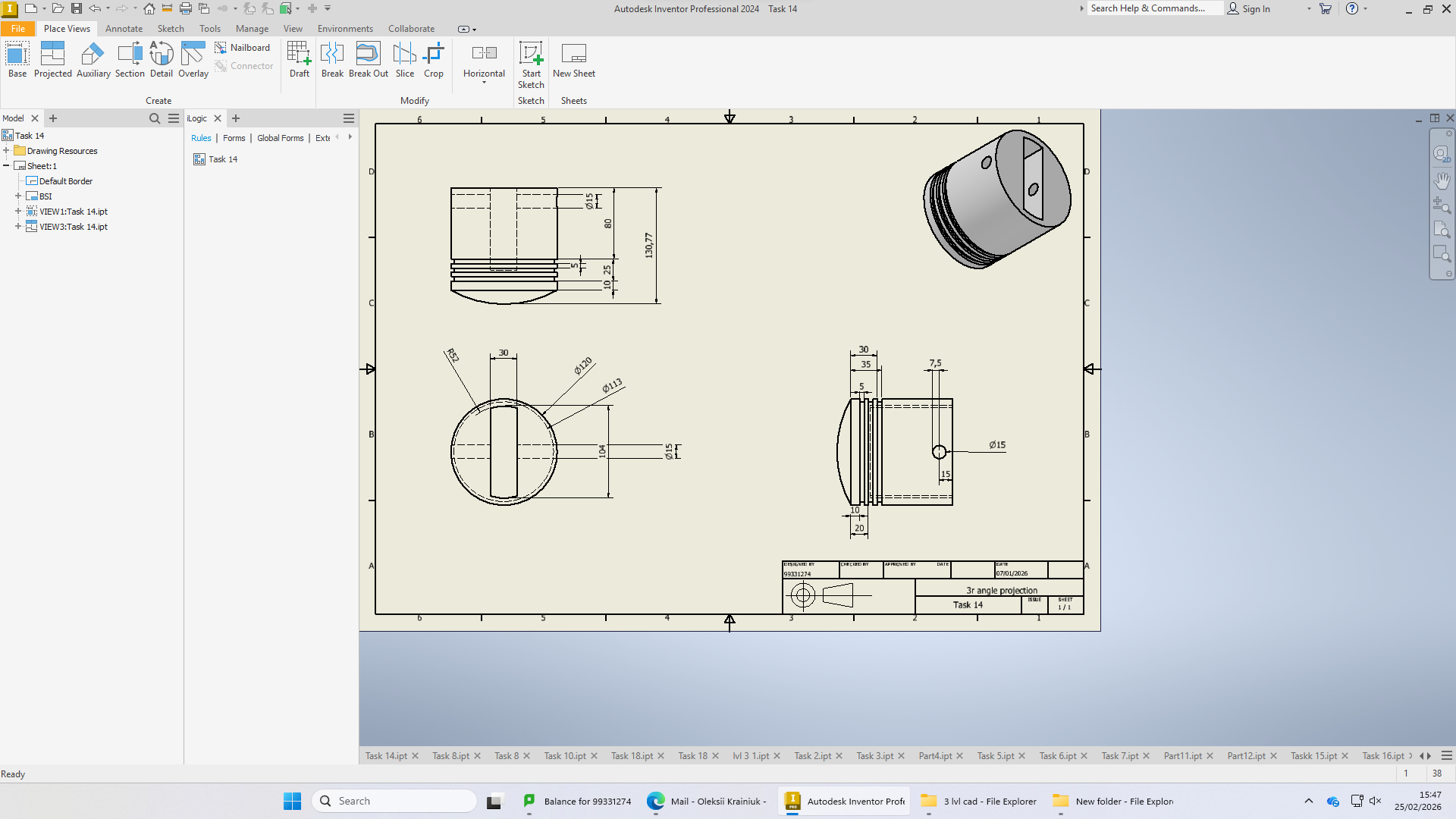Click Sign In
Viewport: 1456px width, 819px height.
click(x=1249, y=8)
